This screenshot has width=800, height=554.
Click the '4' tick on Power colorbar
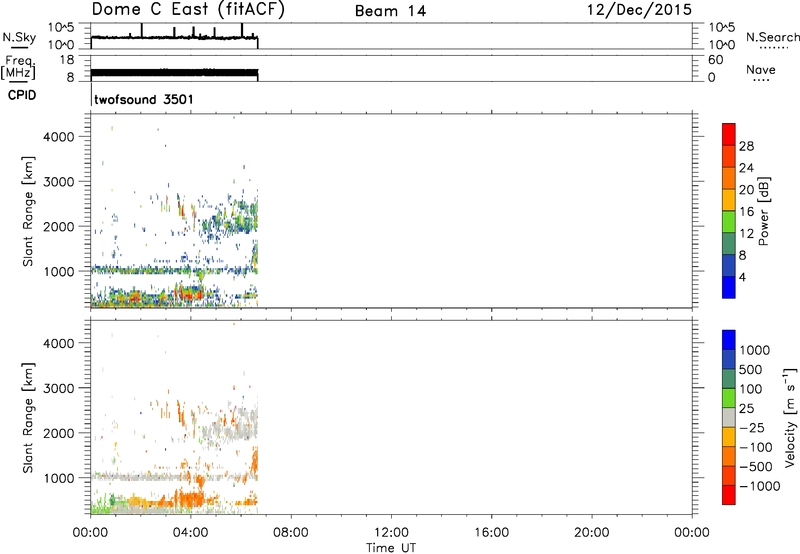click(x=742, y=277)
